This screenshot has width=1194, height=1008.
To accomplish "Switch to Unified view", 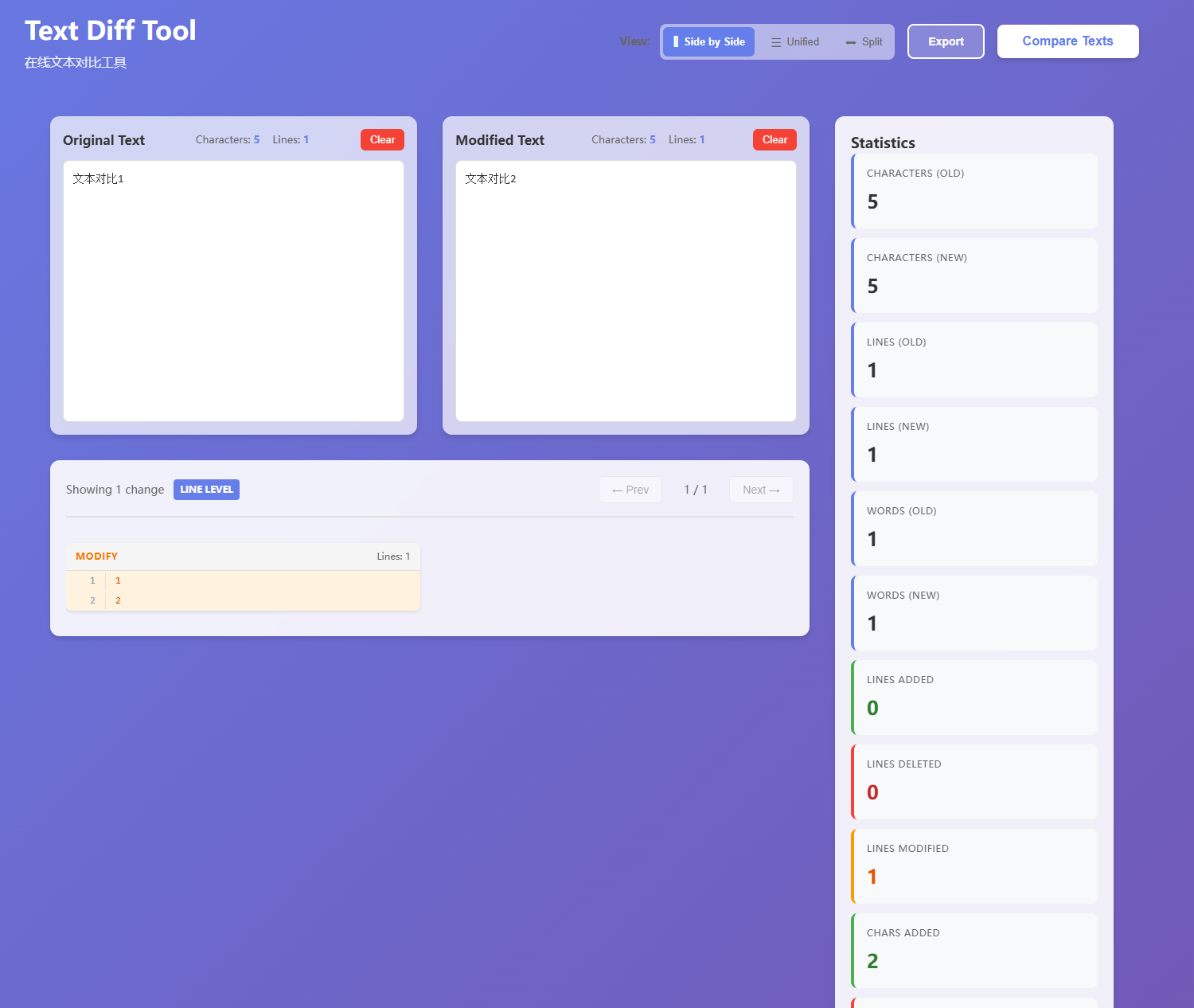I will click(x=794, y=41).
